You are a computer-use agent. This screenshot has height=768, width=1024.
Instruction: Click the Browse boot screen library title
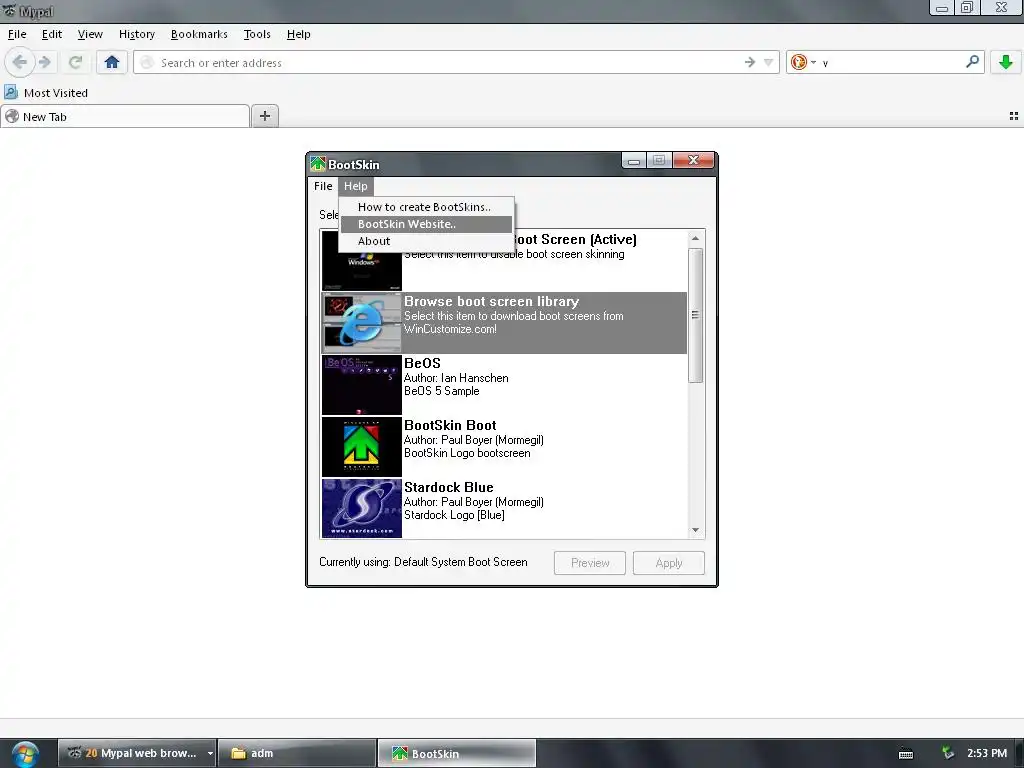491,301
